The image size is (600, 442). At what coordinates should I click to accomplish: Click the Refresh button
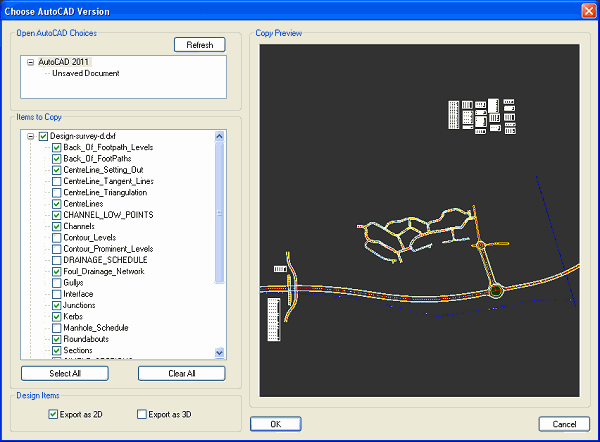200,45
